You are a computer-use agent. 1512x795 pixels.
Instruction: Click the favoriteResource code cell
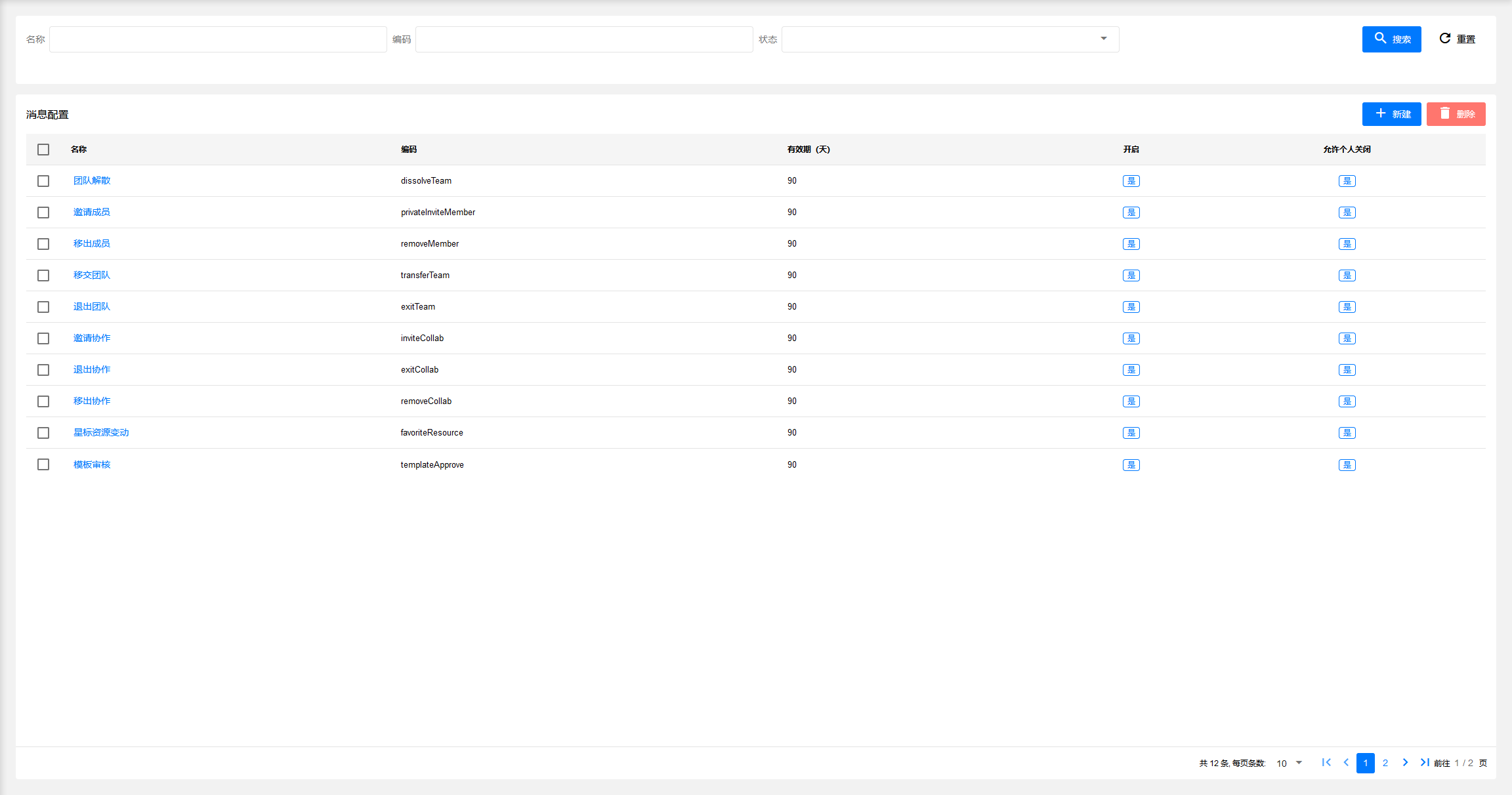[x=432, y=432]
